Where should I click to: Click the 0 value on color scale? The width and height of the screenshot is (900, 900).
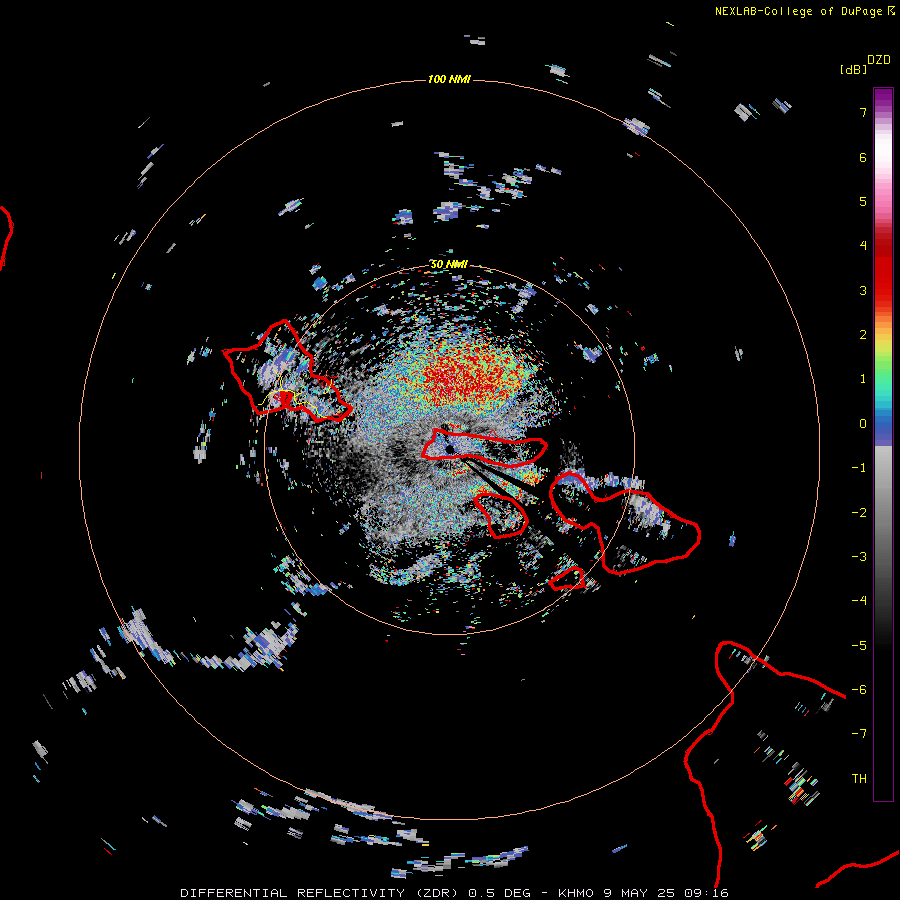863,424
